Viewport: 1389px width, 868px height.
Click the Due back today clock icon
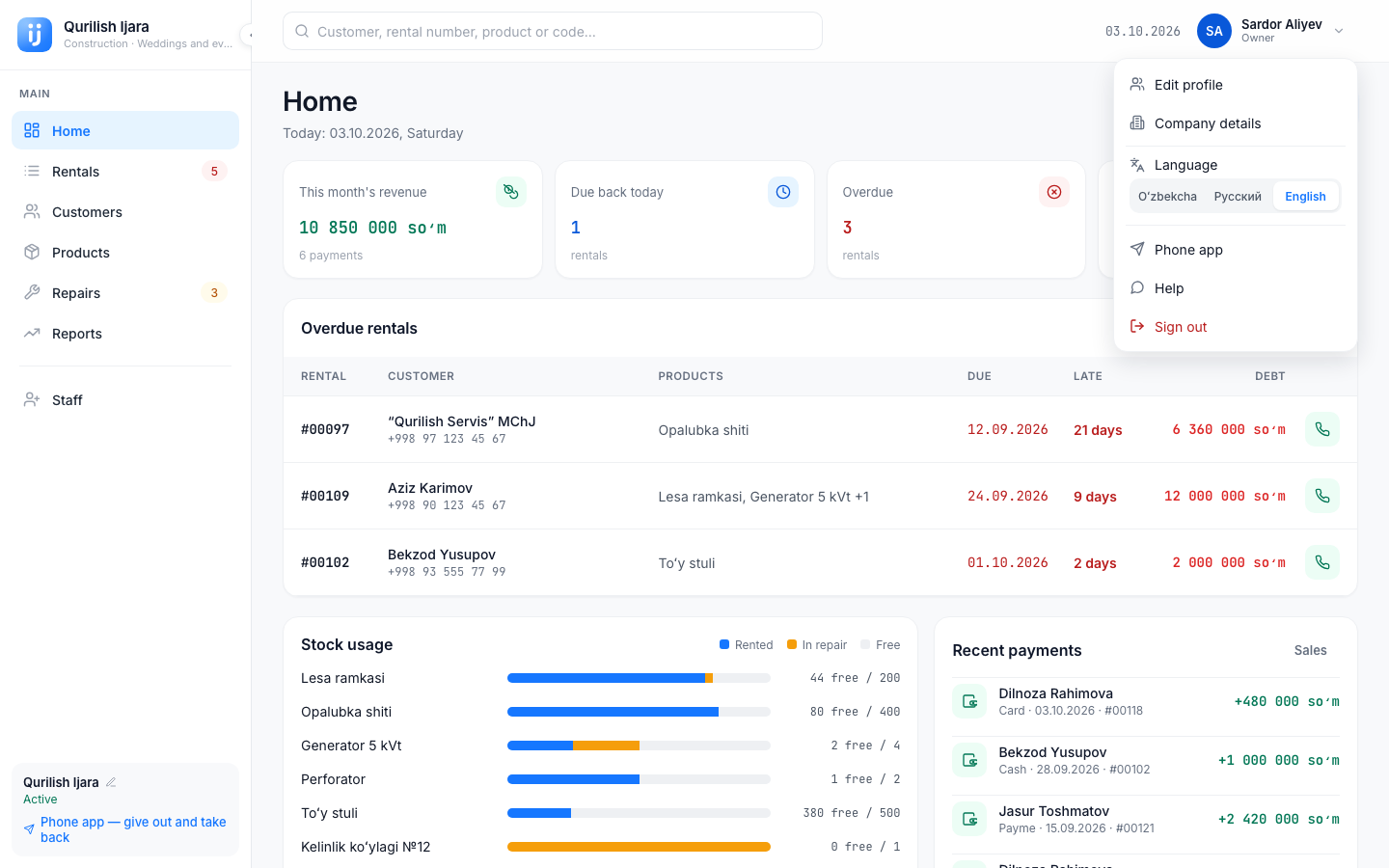[783, 192]
